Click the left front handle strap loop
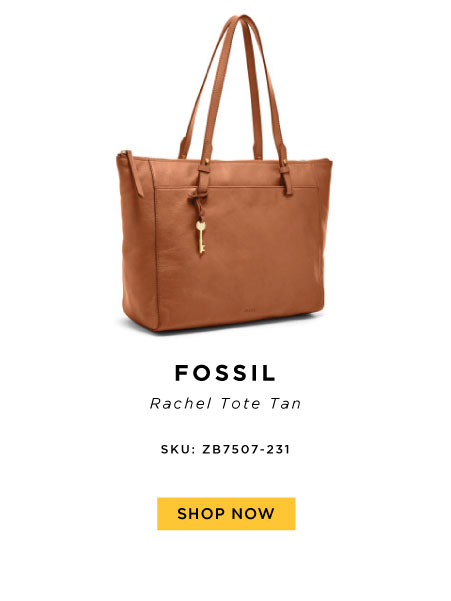 pyautogui.click(x=204, y=179)
